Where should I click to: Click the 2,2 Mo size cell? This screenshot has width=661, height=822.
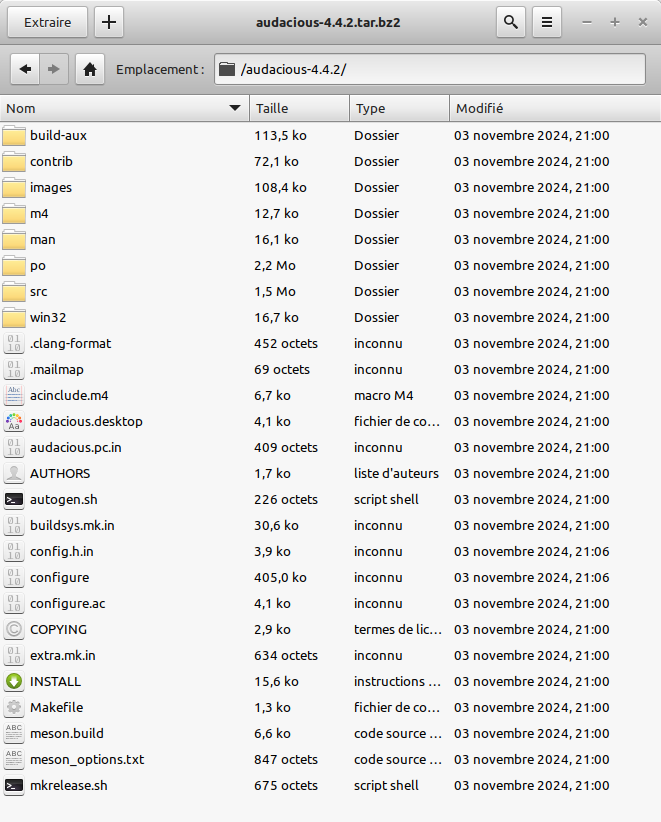[x=275, y=266]
